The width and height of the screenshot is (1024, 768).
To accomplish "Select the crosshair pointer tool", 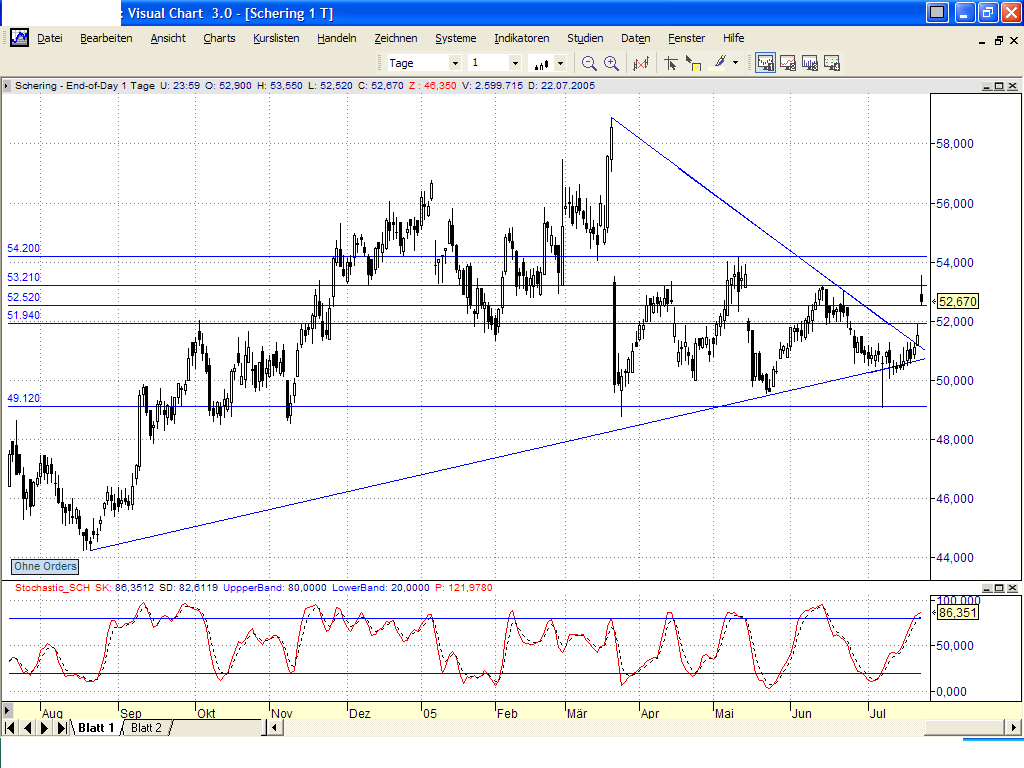I will click(671, 62).
